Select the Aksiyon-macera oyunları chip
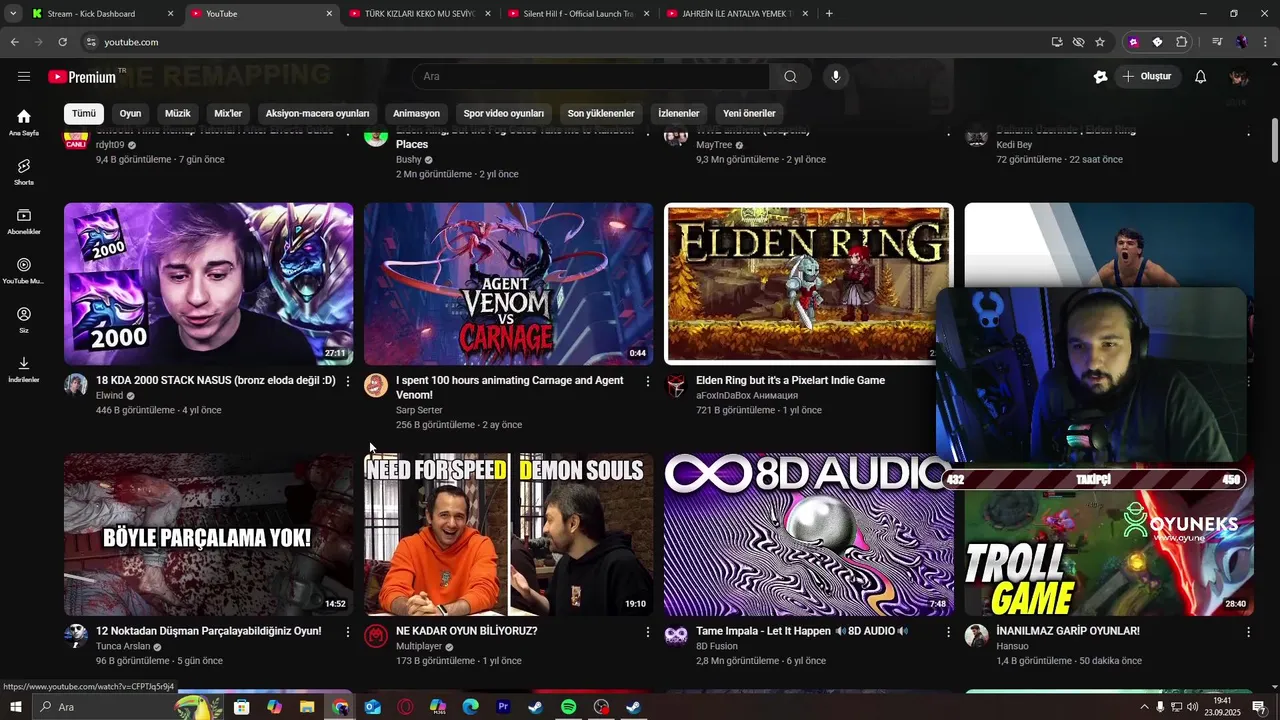Viewport: 1280px width, 720px height. tap(318, 113)
